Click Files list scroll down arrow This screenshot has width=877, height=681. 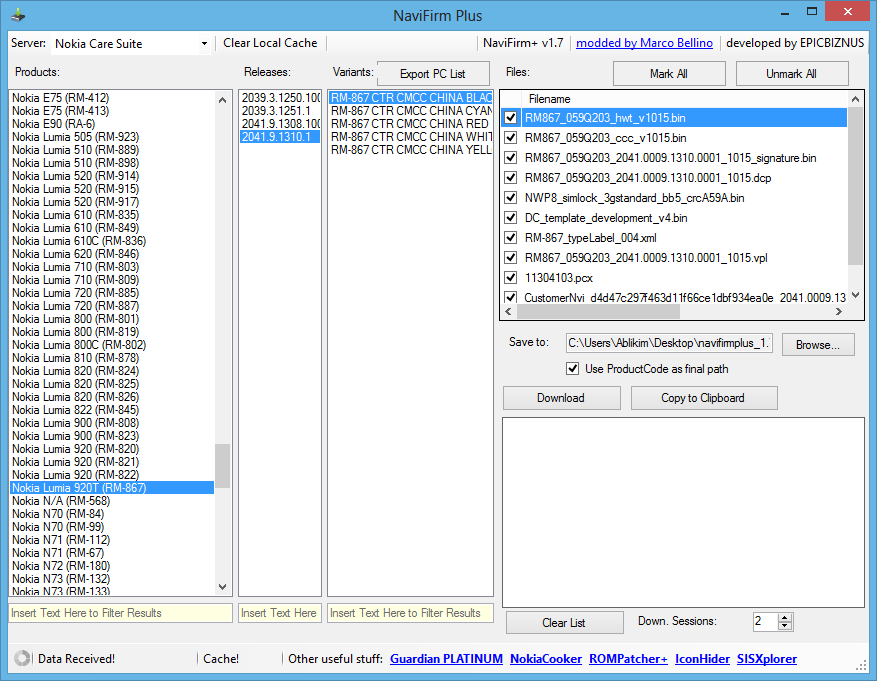[x=855, y=295]
